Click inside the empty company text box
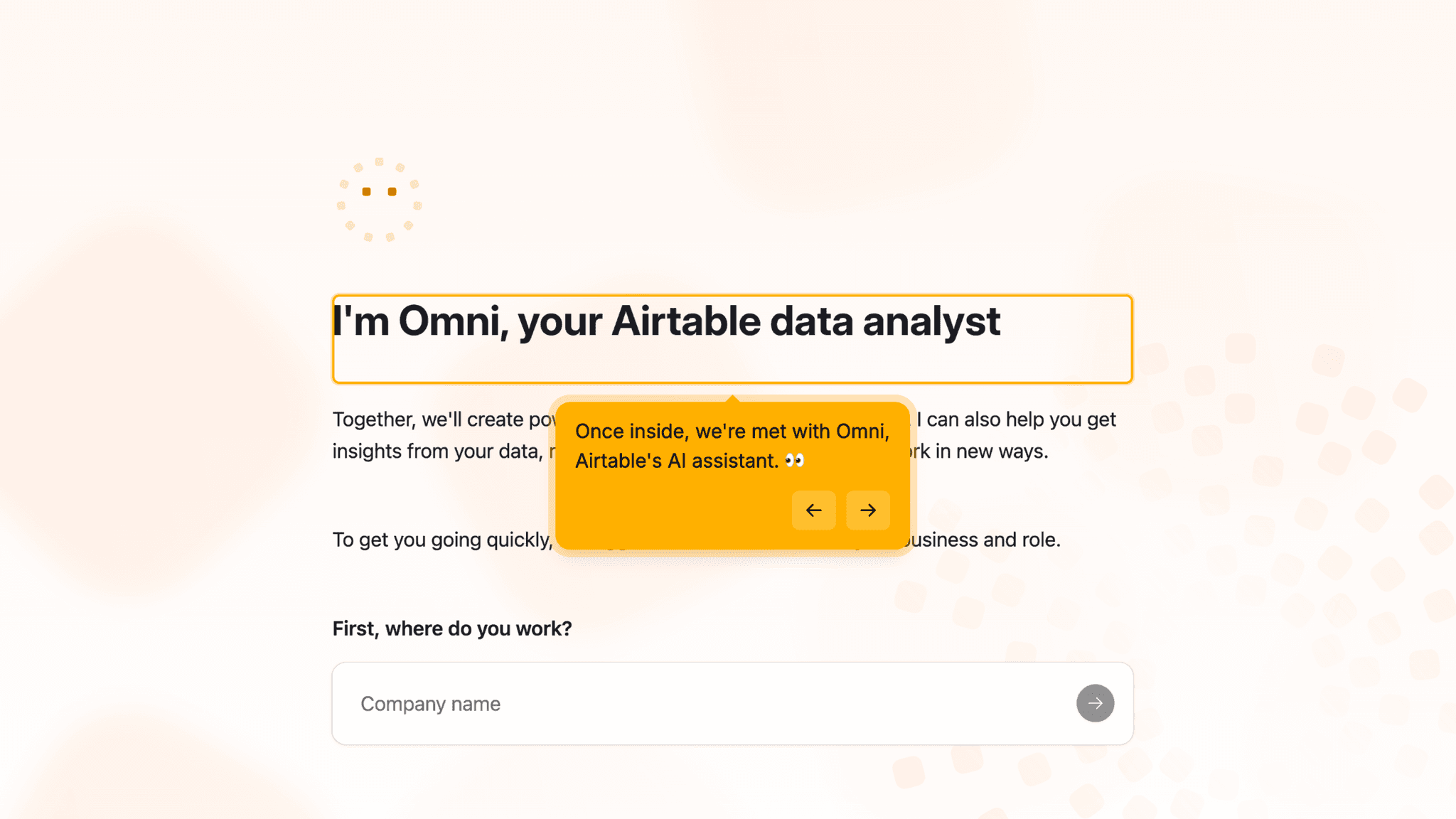The image size is (1456, 819). pos(640,703)
